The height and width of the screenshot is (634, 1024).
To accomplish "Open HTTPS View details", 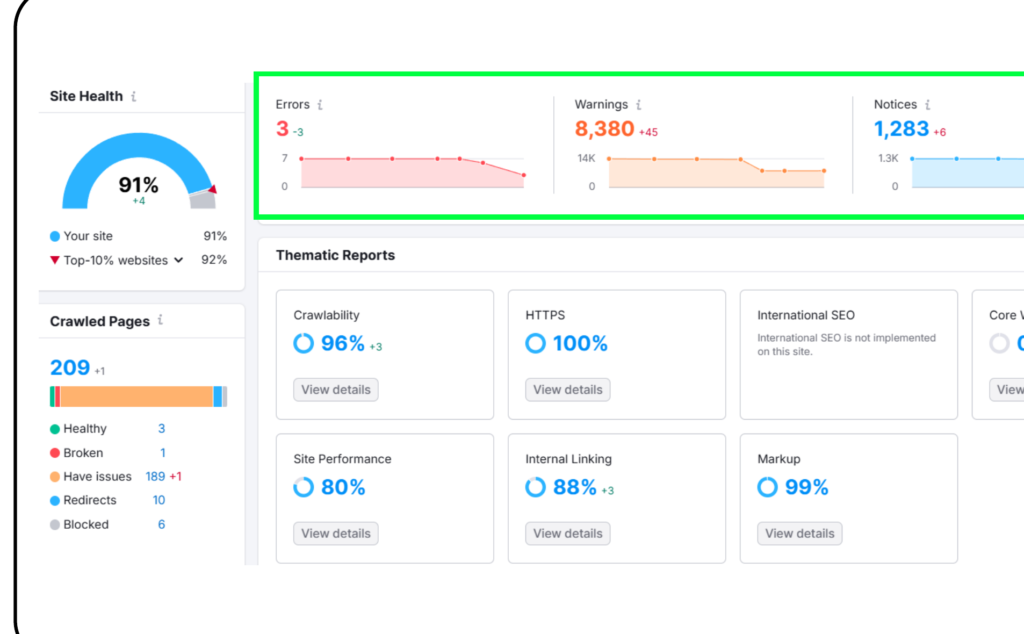I will pos(568,390).
